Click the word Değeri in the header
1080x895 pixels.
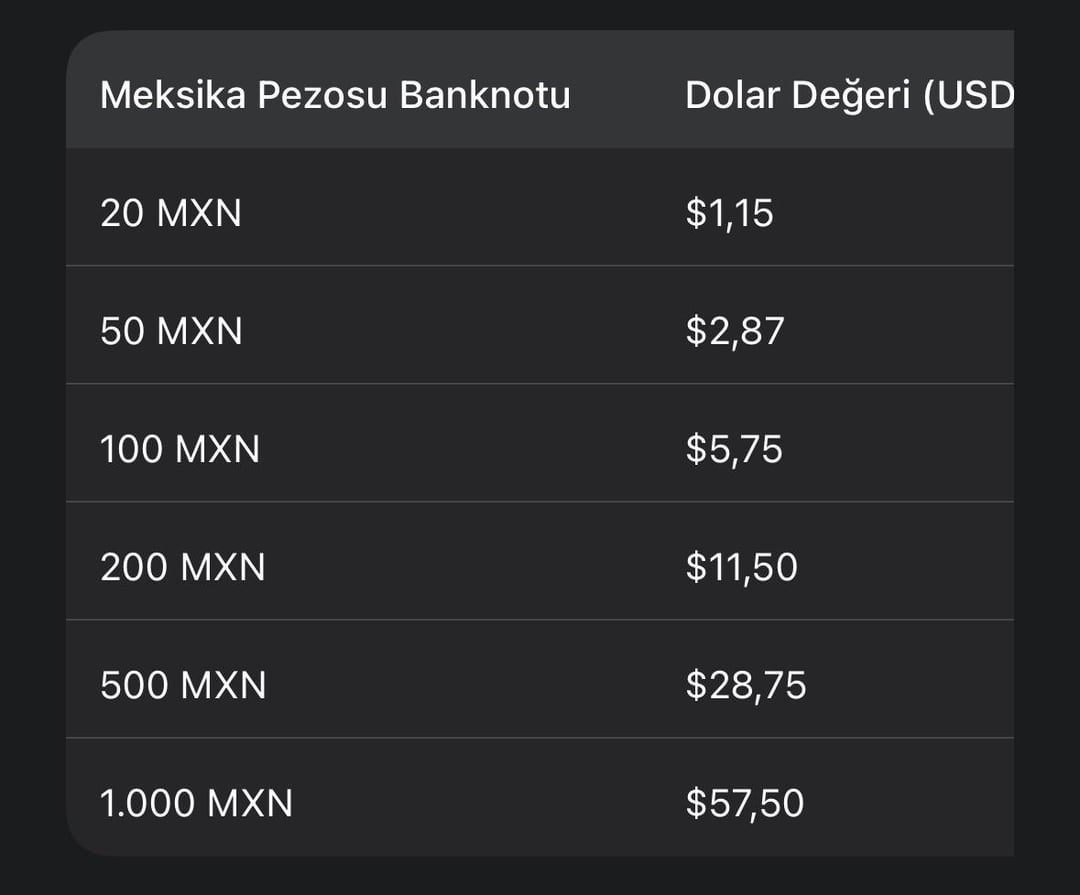coord(851,96)
